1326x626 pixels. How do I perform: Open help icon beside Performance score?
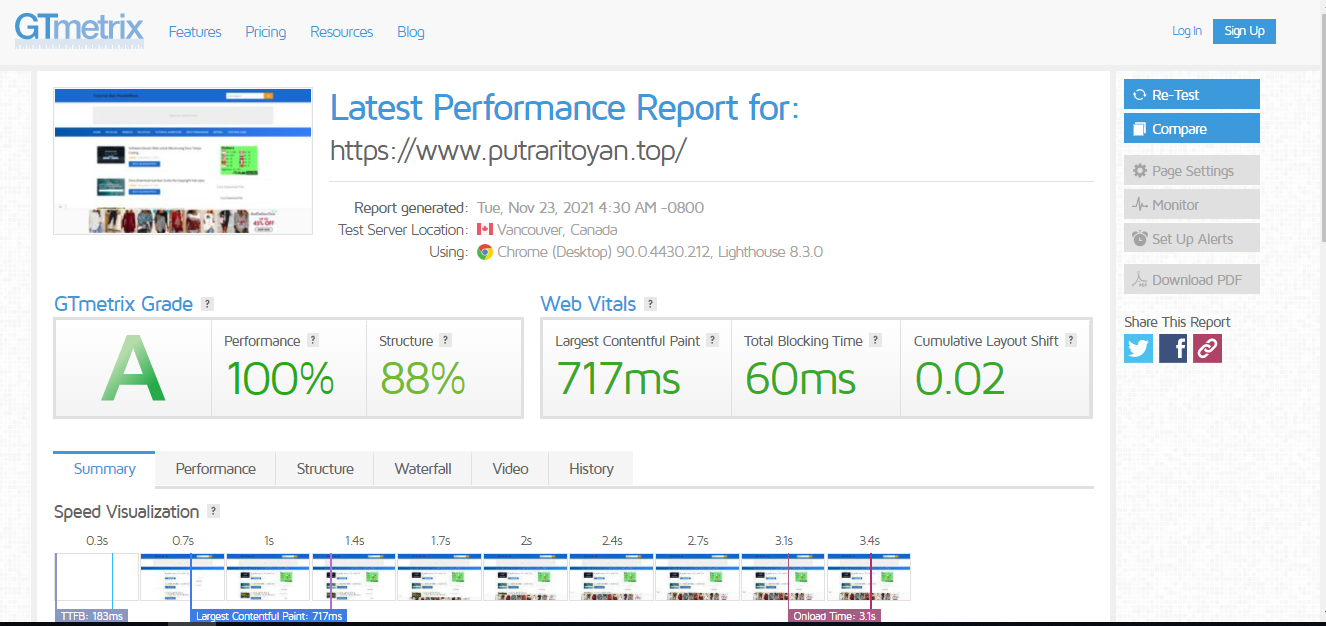point(313,340)
